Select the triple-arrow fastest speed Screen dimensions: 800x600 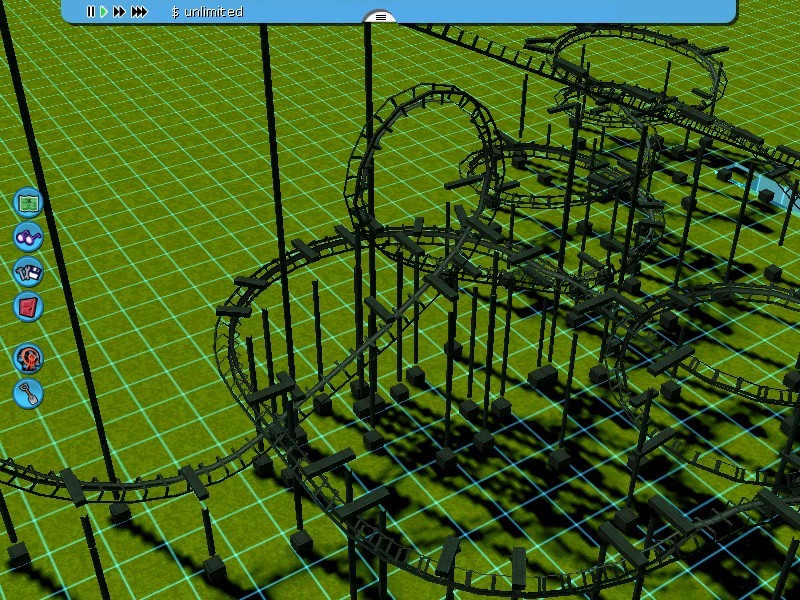click(x=139, y=11)
